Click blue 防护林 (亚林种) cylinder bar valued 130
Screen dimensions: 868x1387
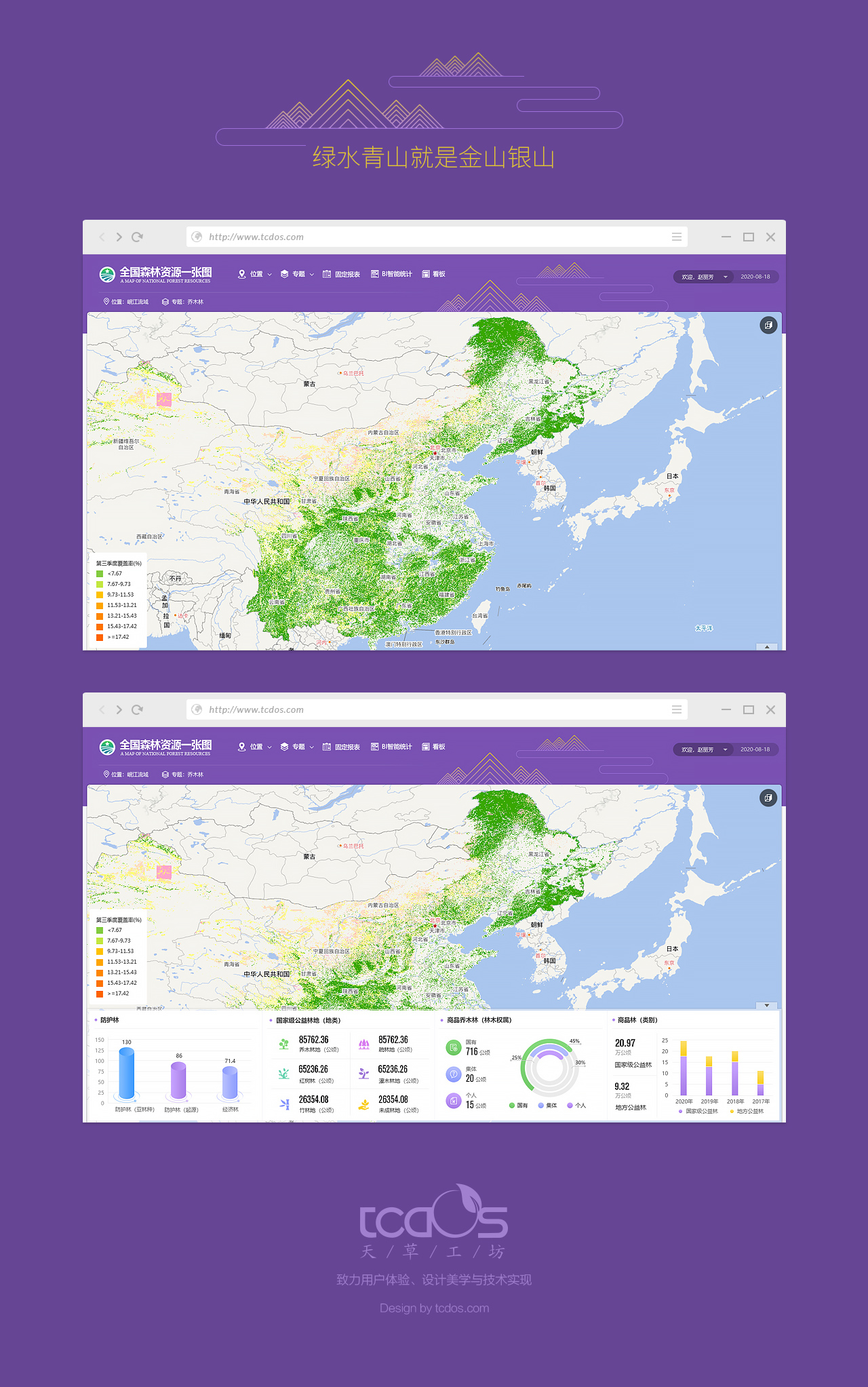click(x=127, y=1073)
